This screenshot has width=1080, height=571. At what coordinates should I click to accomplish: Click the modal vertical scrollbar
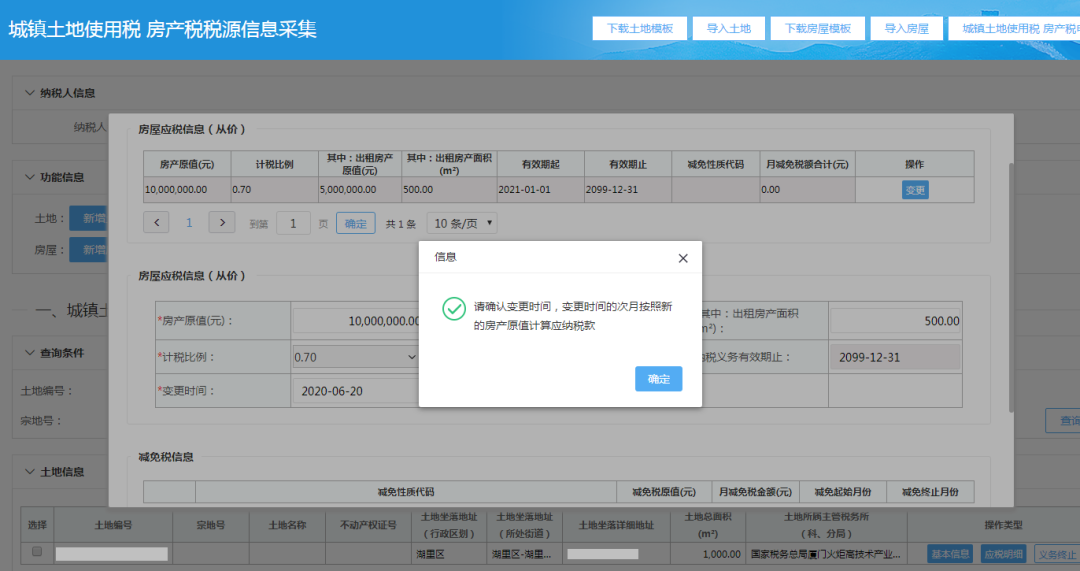(x=1011, y=287)
